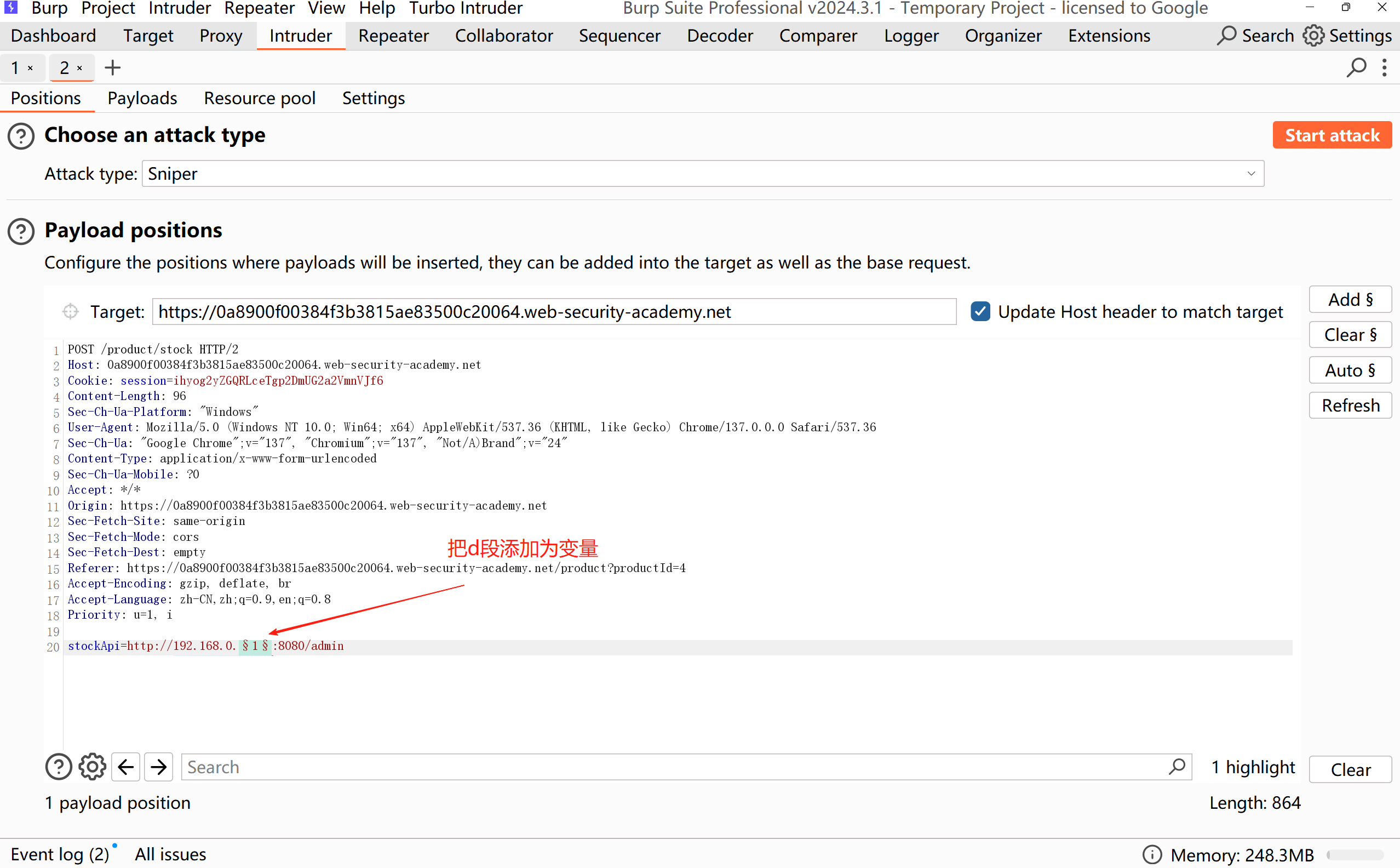Uncheck Update Host header to match target

(980, 312)
